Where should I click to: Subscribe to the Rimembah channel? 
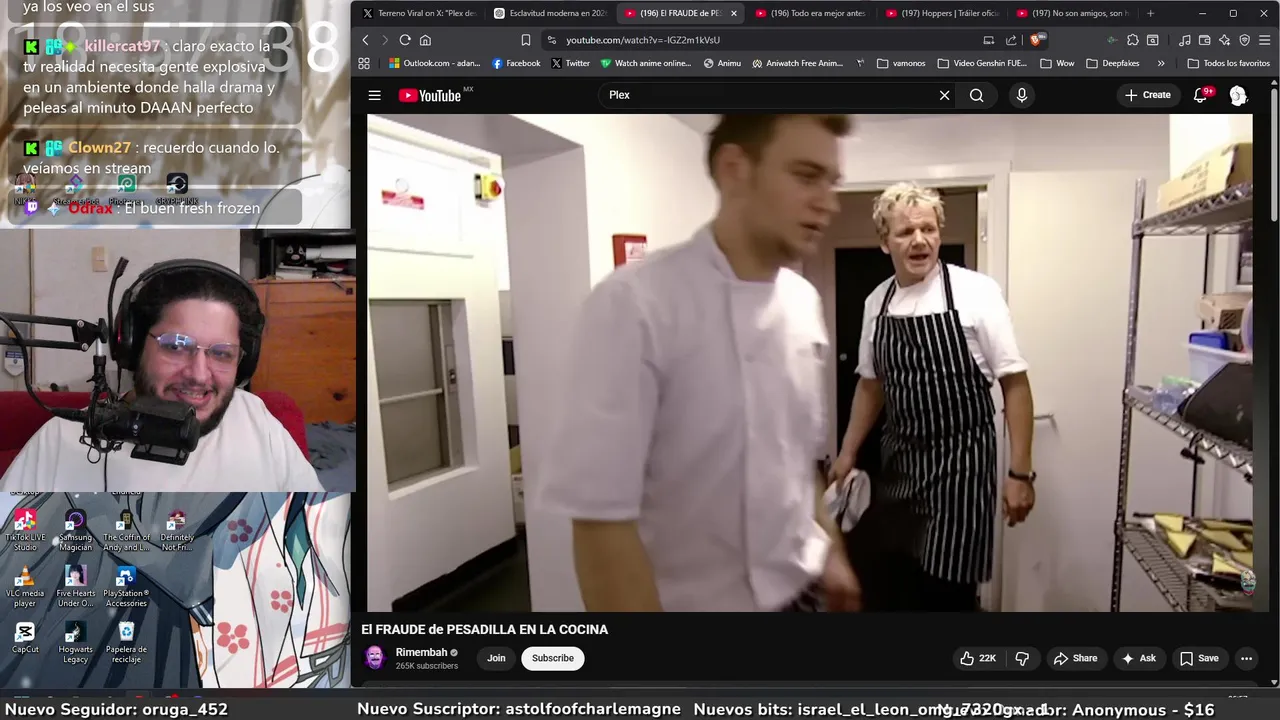coord(553,658)
